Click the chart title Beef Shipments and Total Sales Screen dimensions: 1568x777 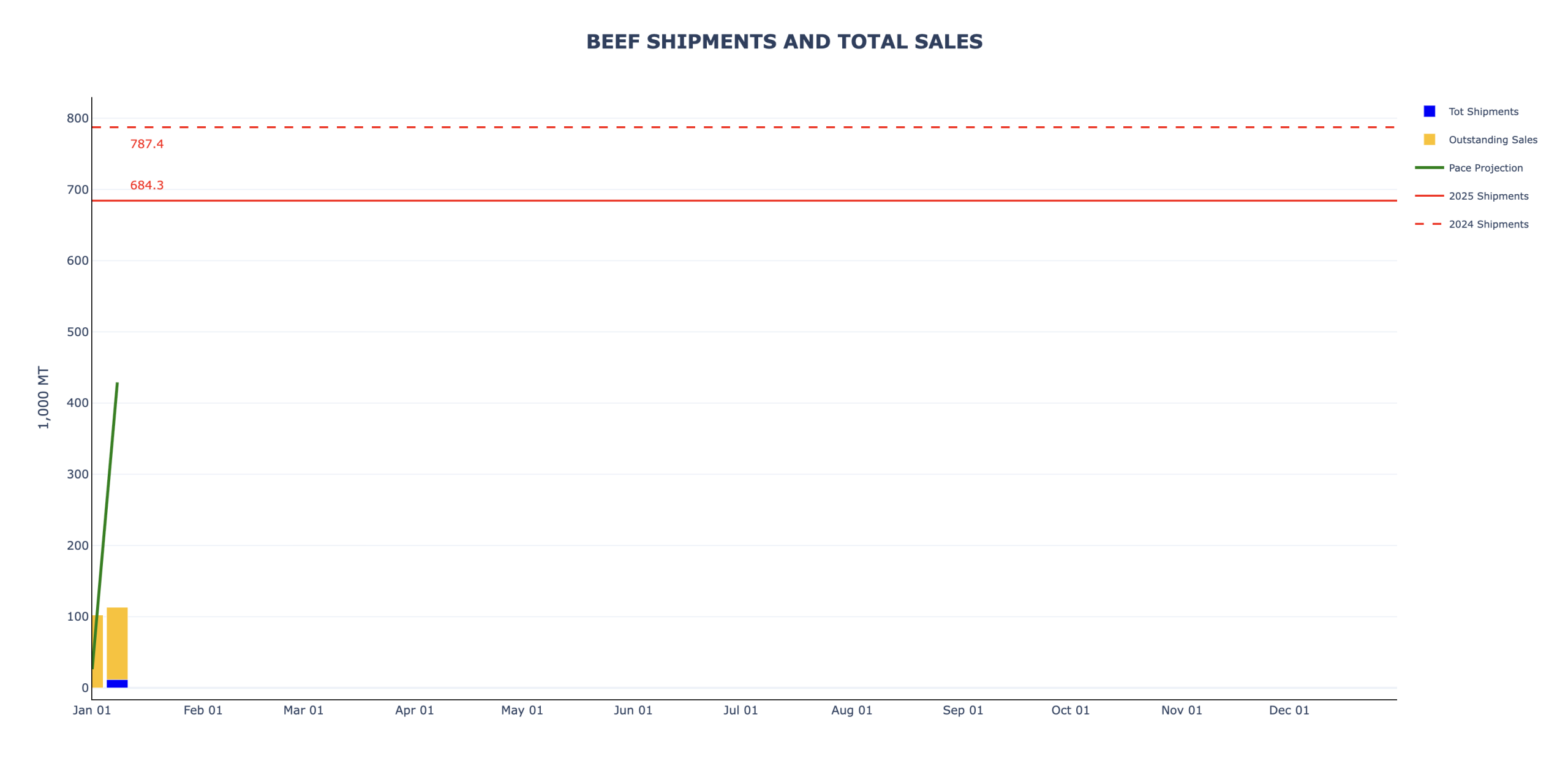point(784,42)
